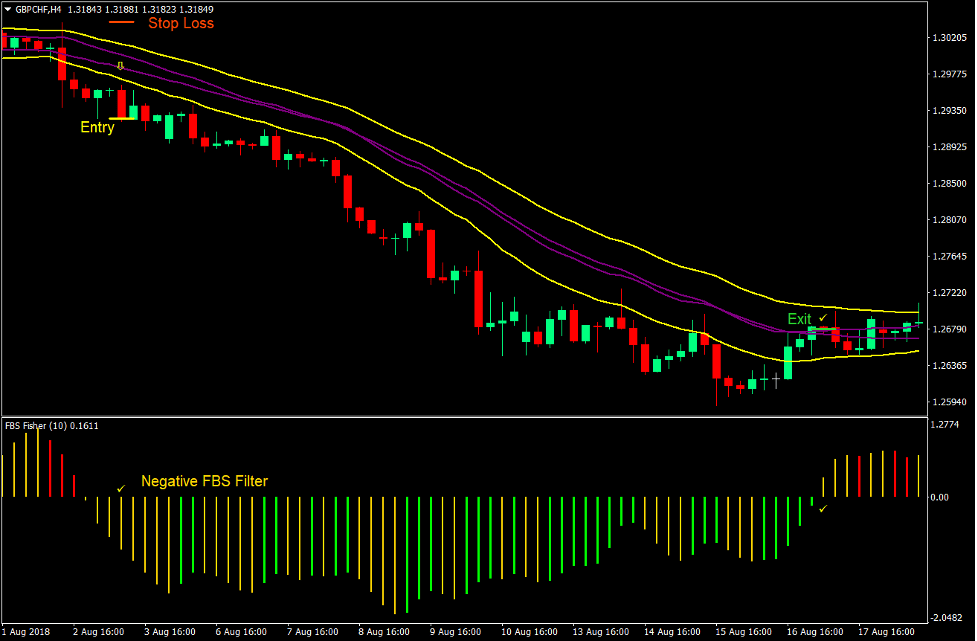Screen dimensions: 977x641
Task: Click the checkmark under the indicator's last bars
Action: click(x=822, y=508)
